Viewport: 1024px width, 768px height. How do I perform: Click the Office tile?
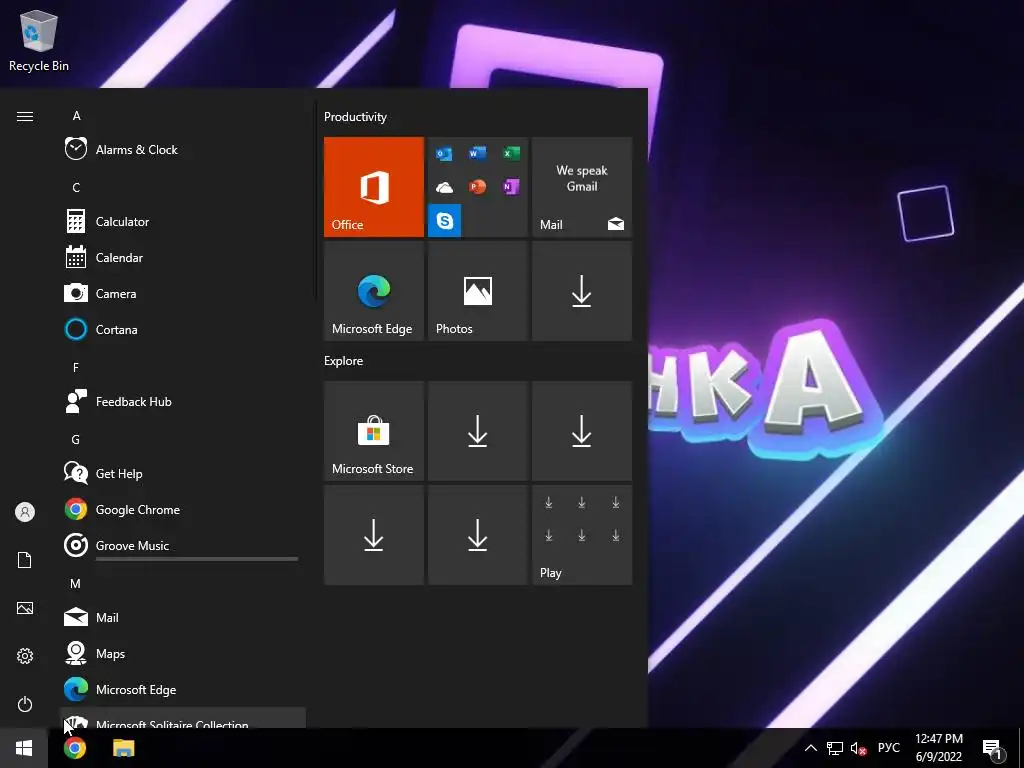coord(374,187)
